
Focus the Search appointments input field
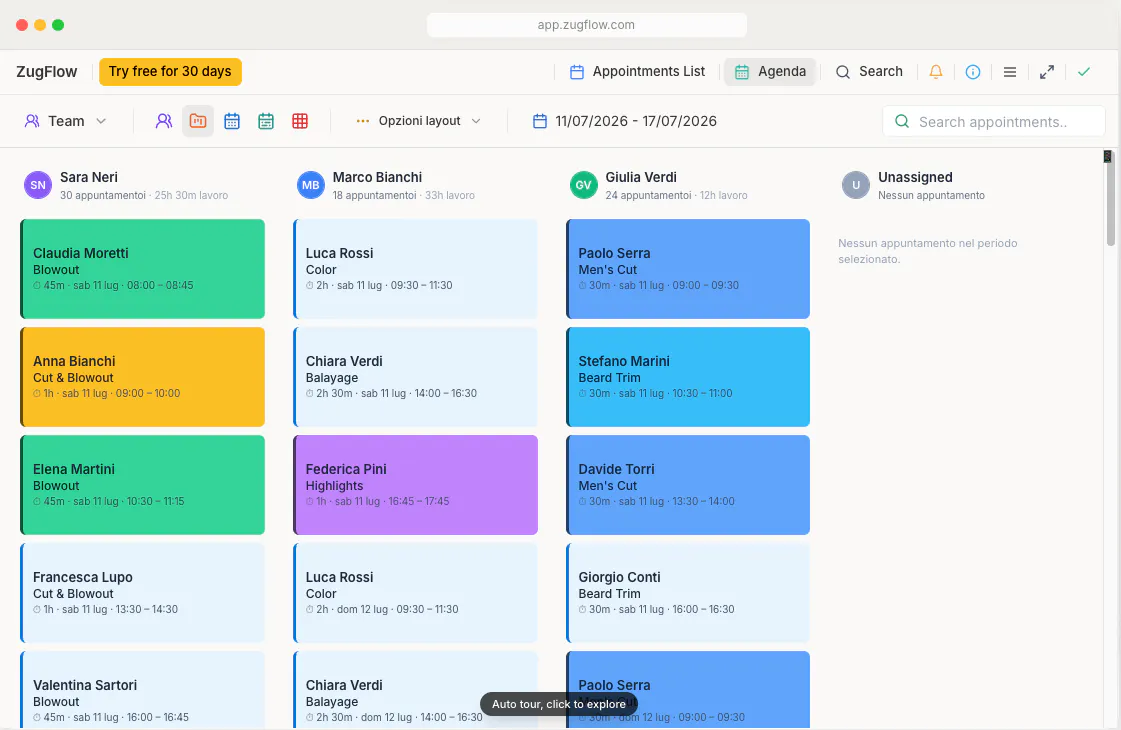[x=994, y=122]
